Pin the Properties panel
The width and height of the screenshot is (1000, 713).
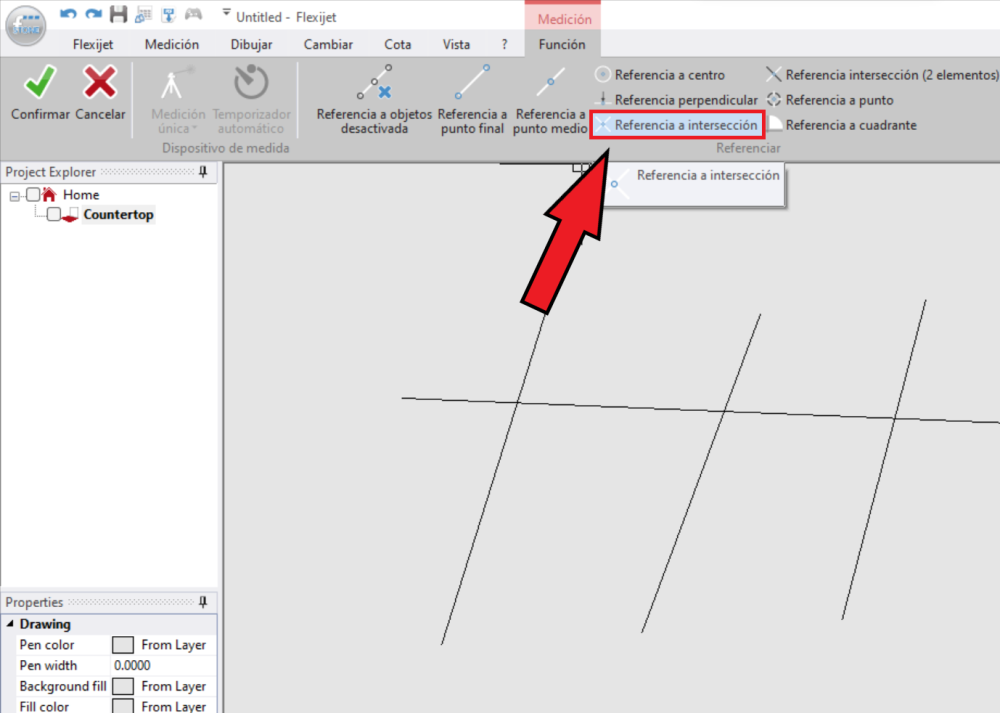click(x=203, y=602)
